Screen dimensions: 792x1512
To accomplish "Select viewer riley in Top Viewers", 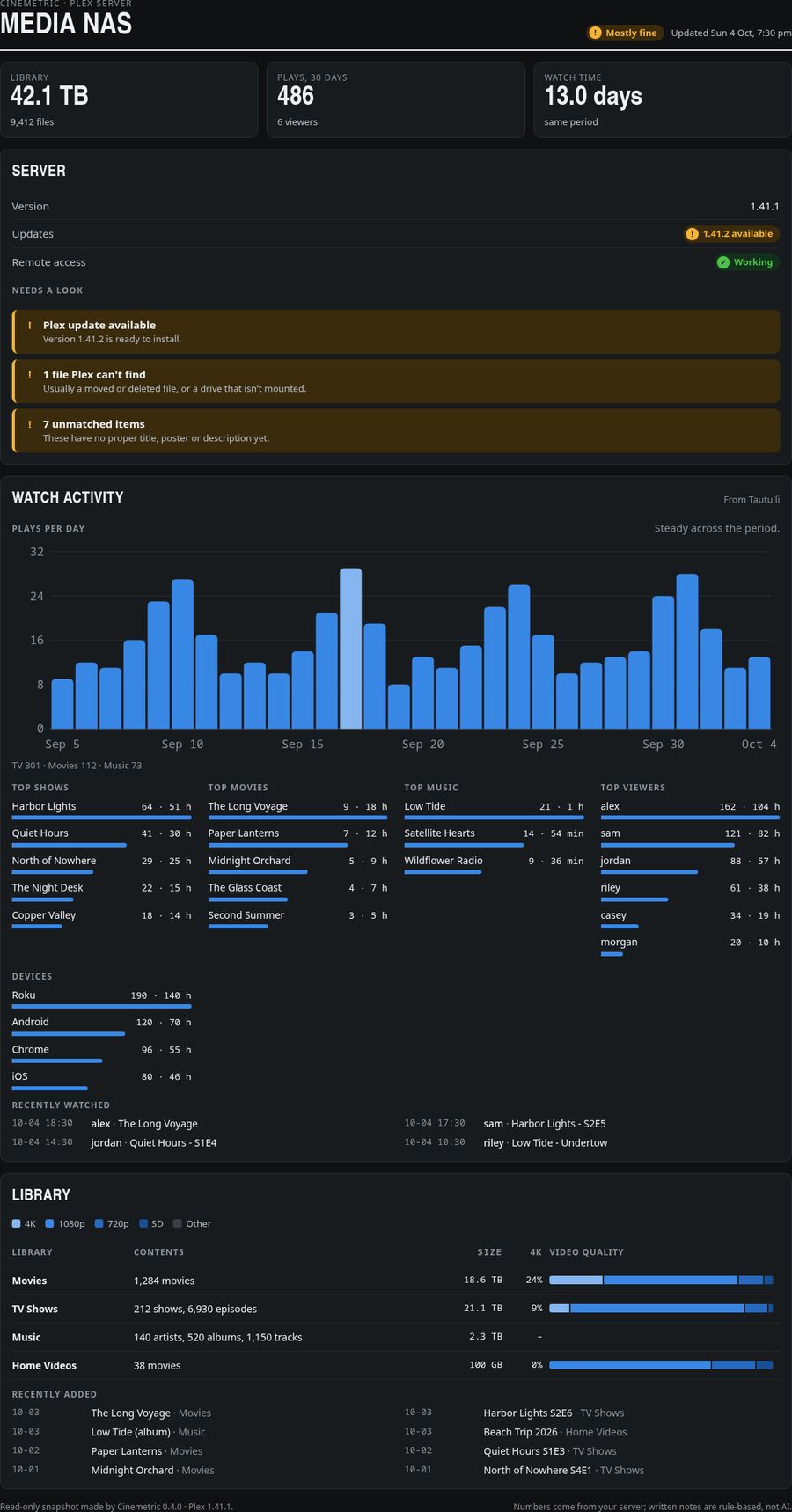I will (x=611, y=888).
